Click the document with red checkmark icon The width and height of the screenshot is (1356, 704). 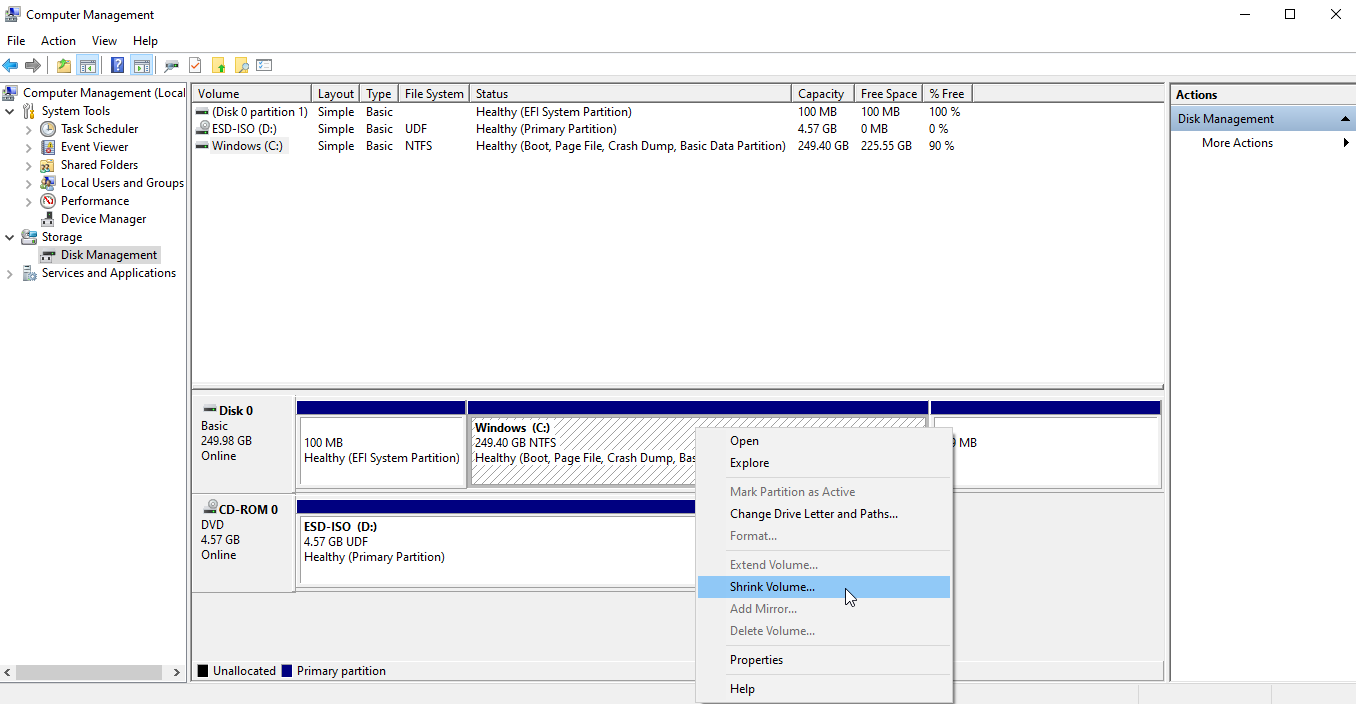pyautogui.click(x=195, y=66)
